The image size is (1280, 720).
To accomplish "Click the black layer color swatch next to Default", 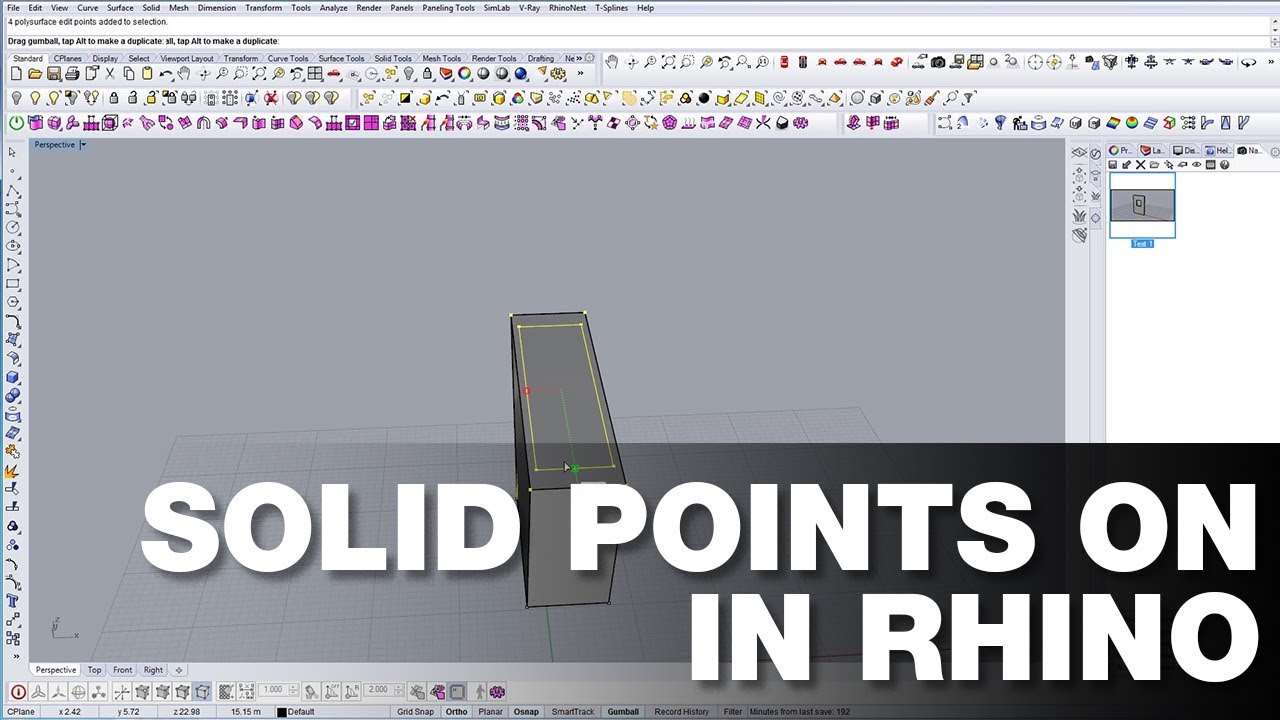I will tap(283, 711).
